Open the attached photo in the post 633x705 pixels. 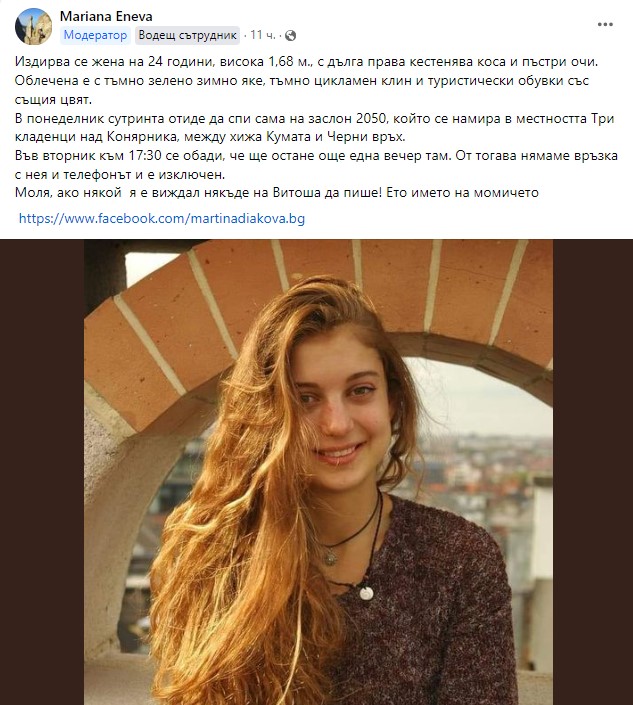click(x=317, y=470)
